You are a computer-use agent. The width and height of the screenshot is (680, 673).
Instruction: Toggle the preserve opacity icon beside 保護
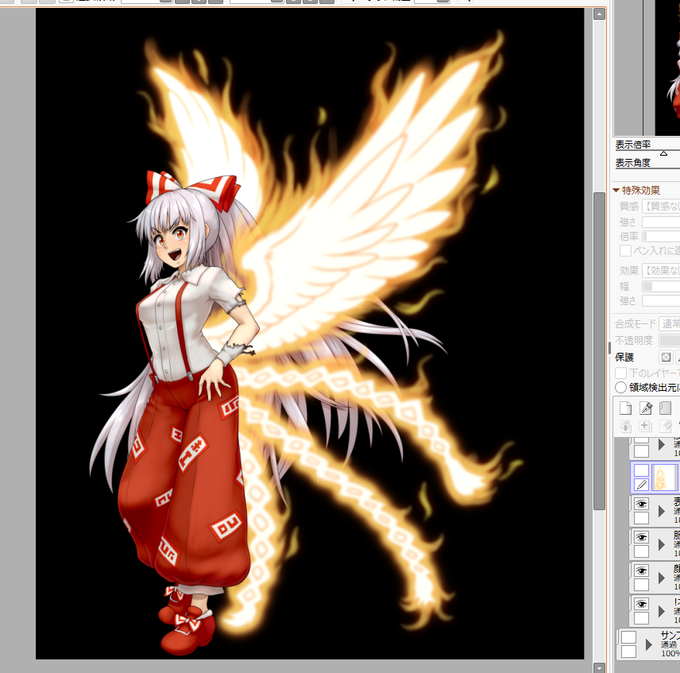666,357
